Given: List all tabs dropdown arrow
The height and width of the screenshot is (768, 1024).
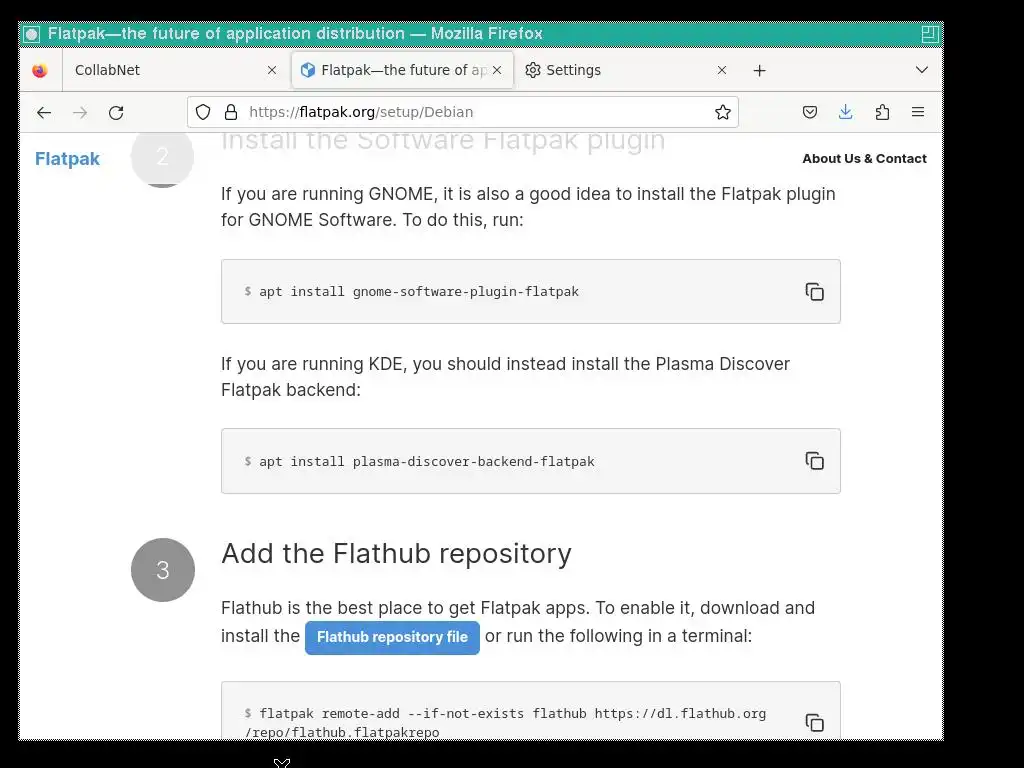Looking at the screenshot, I should pyautogui.click(x=921, y=70).
